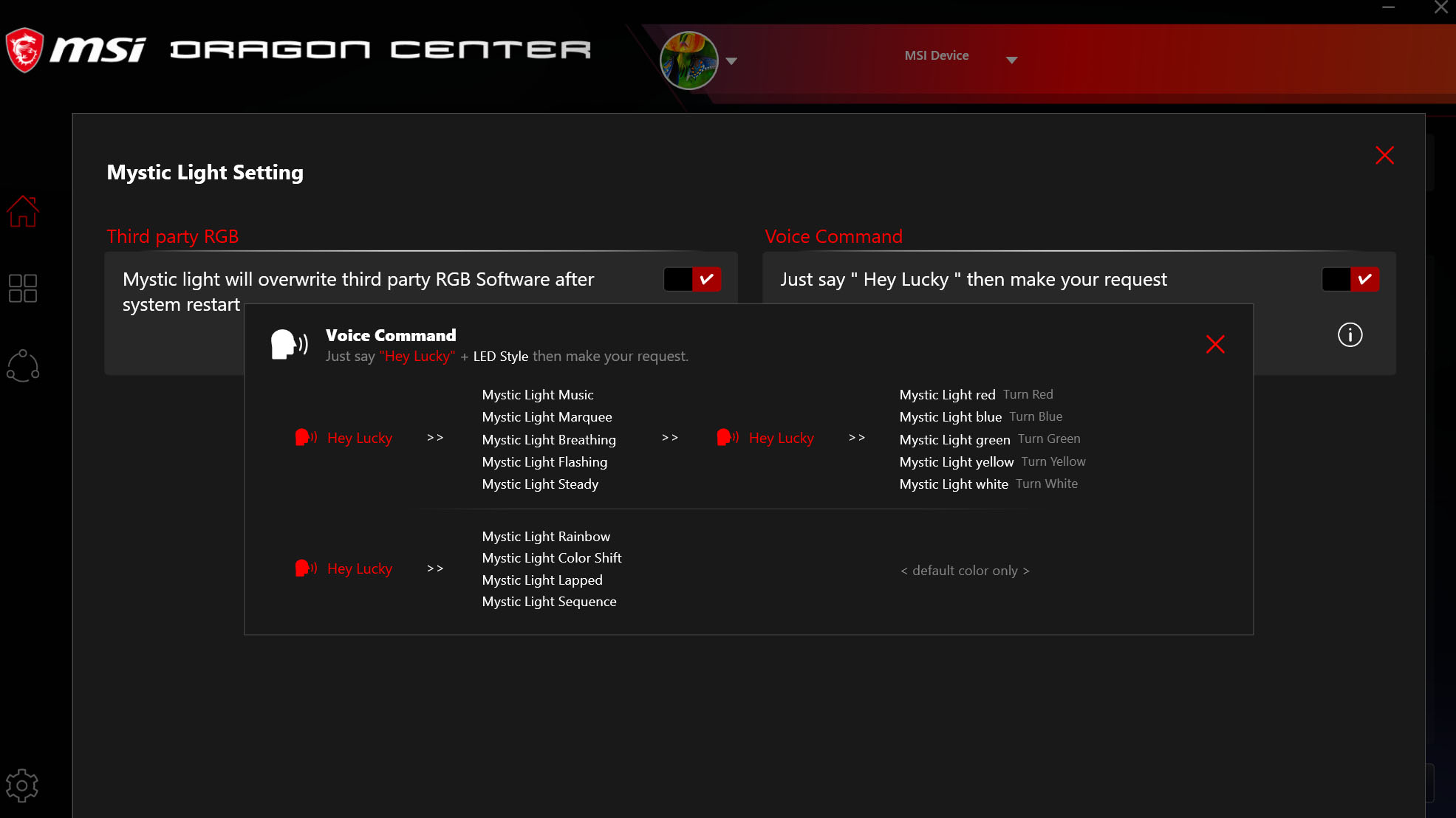Image resolution: width=1456 pixels, height=818 pixels.
Task: Select the Mystic Light Marquee command text
Action: [x=547, y=417]
